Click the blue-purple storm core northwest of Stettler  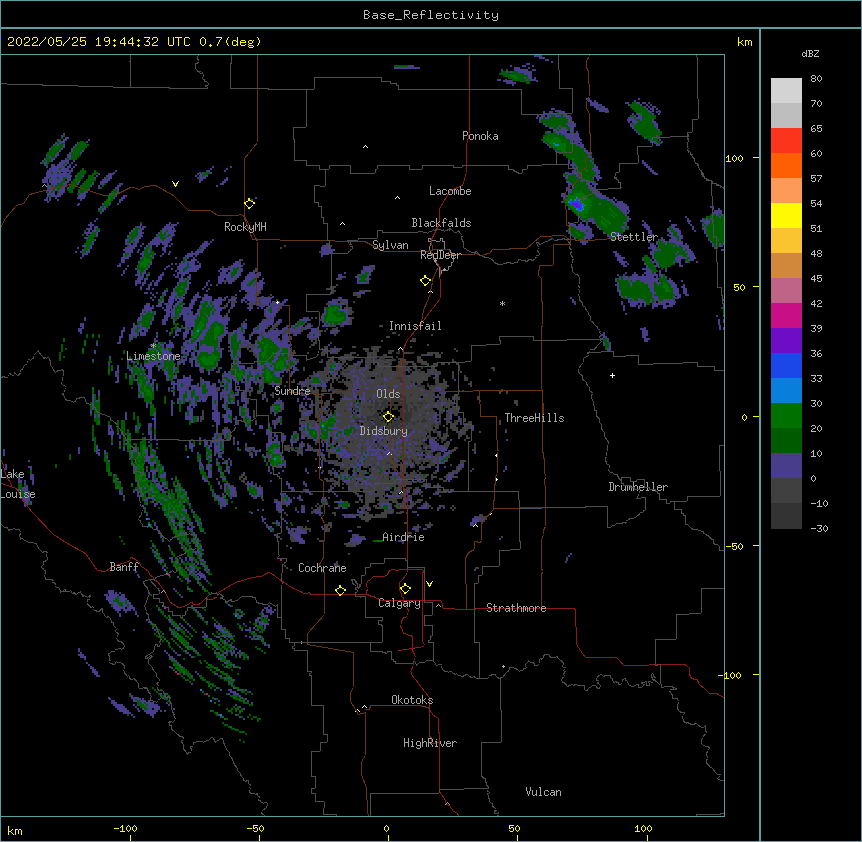[577, 206]
